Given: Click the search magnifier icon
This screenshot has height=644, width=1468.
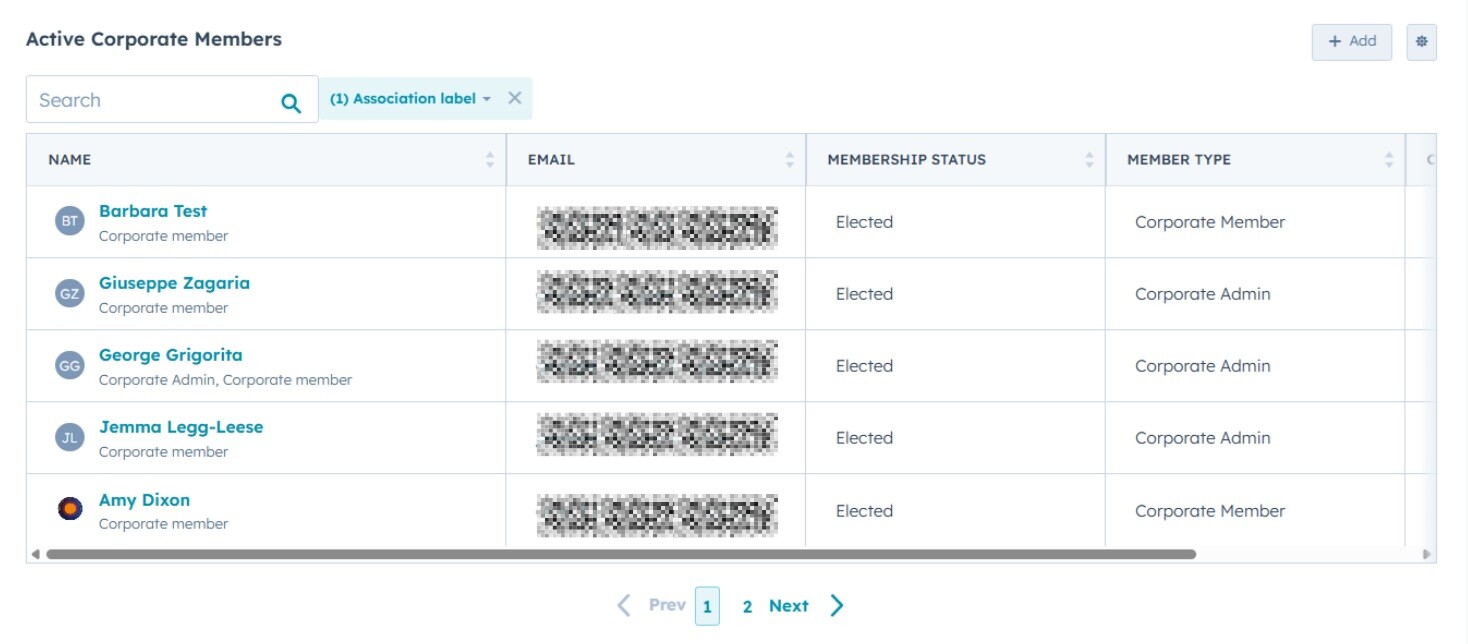Looking at the screenshot, I should [x=291, y=102].
